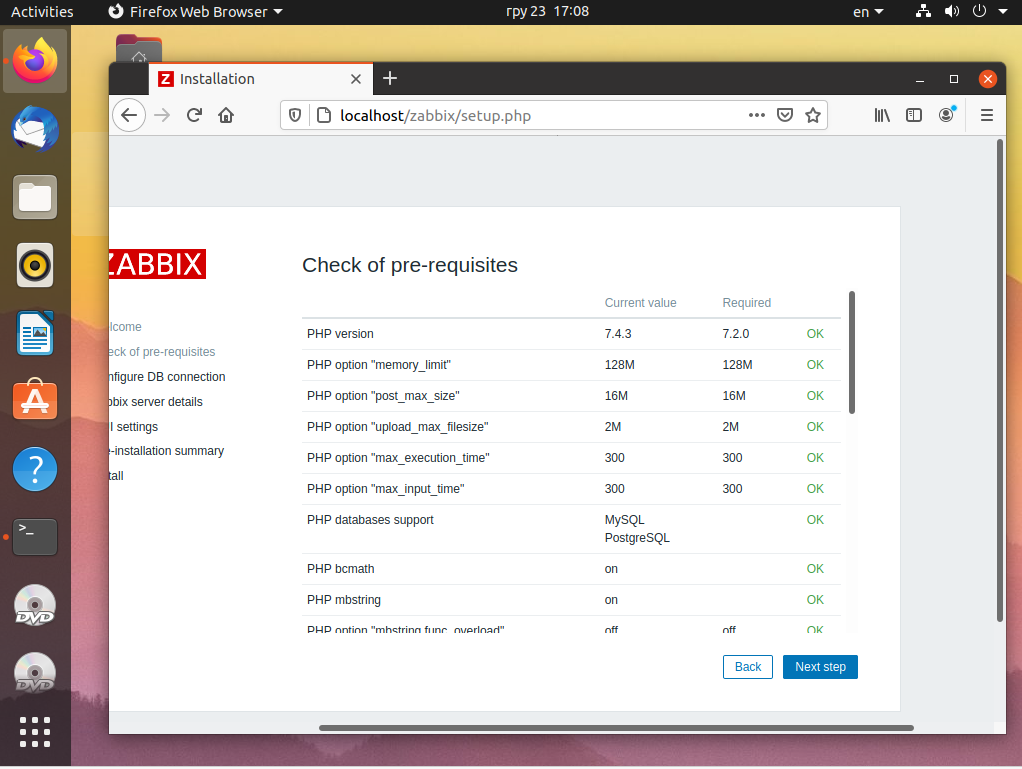Open site information page icon

click(323, 115)
